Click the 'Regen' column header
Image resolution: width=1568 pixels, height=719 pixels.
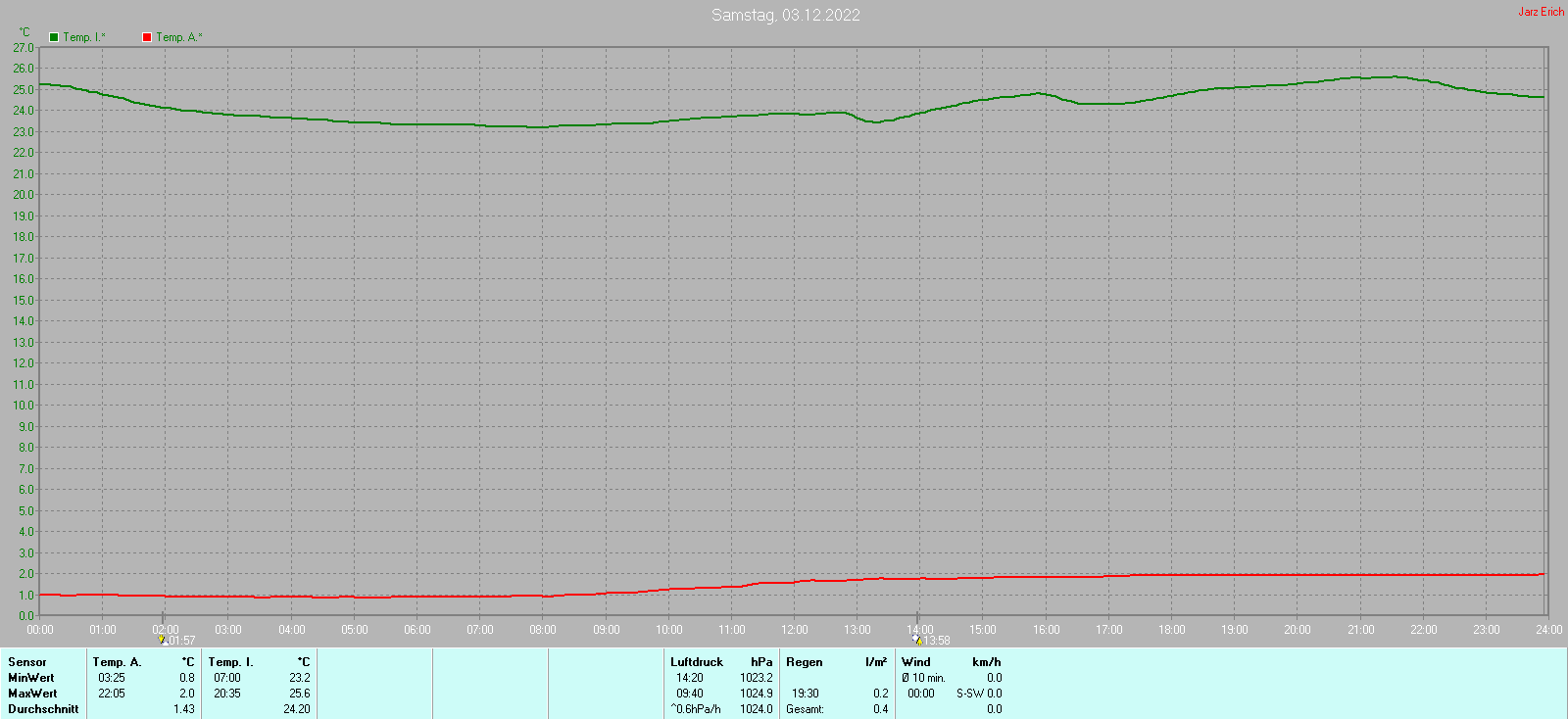pyautogui.click(x=805, y=662)
